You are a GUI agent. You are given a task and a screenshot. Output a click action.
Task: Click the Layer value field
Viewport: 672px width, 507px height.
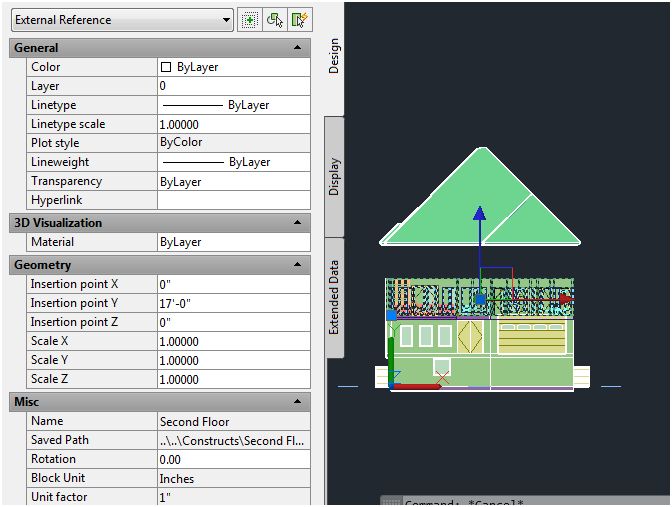[234, 86]
